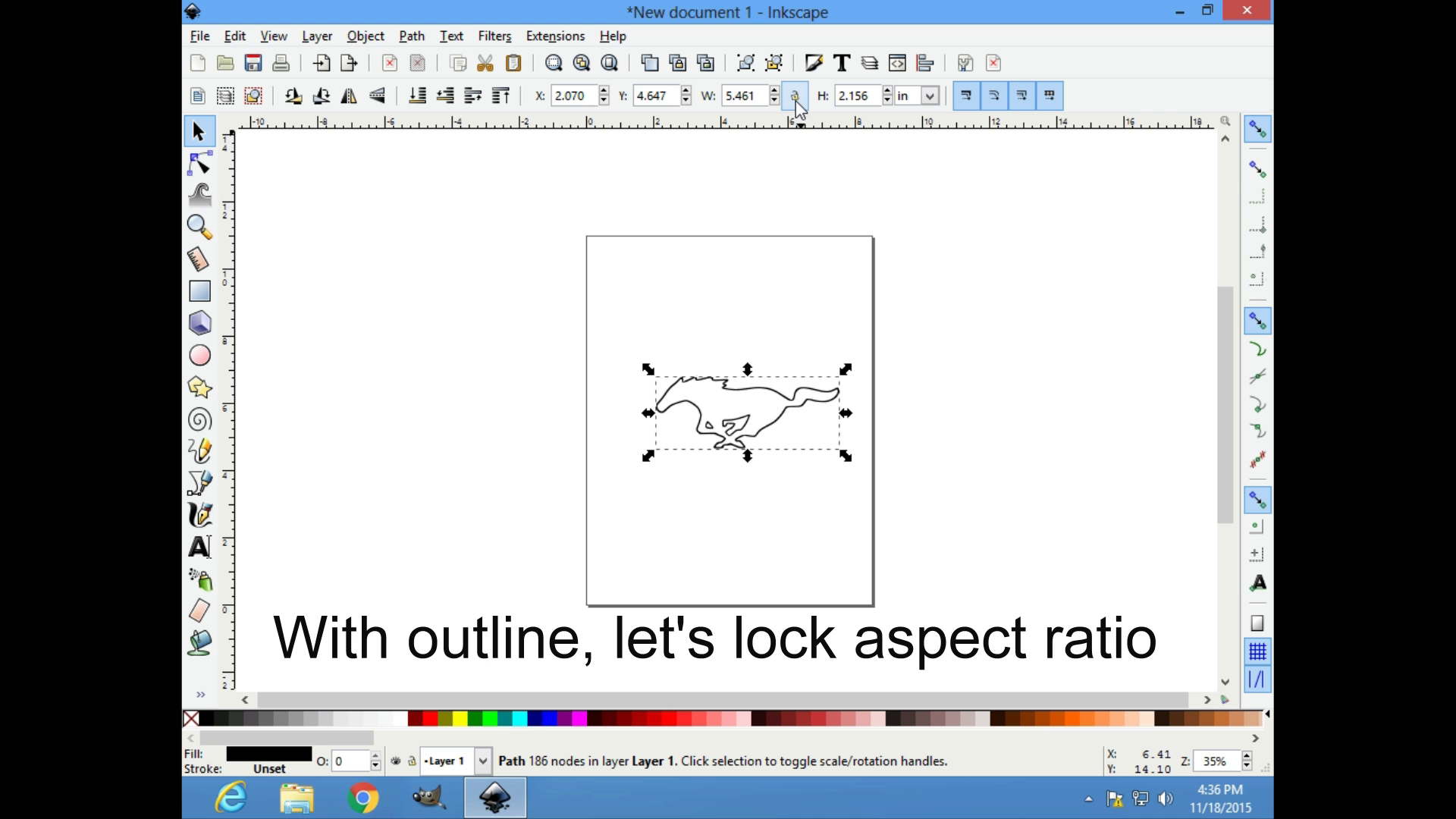Cut selection with scissors icon

[x=485, y=63]
